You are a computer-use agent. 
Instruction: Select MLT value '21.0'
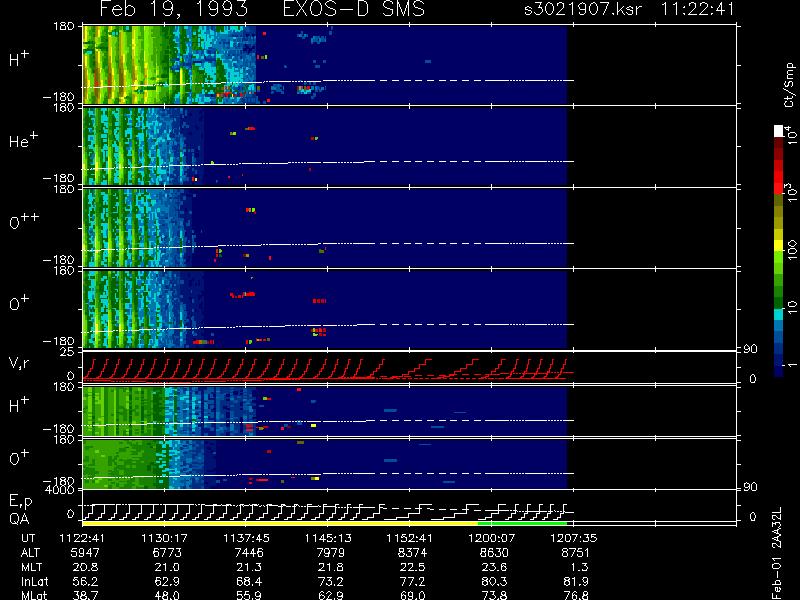point(167,567)
